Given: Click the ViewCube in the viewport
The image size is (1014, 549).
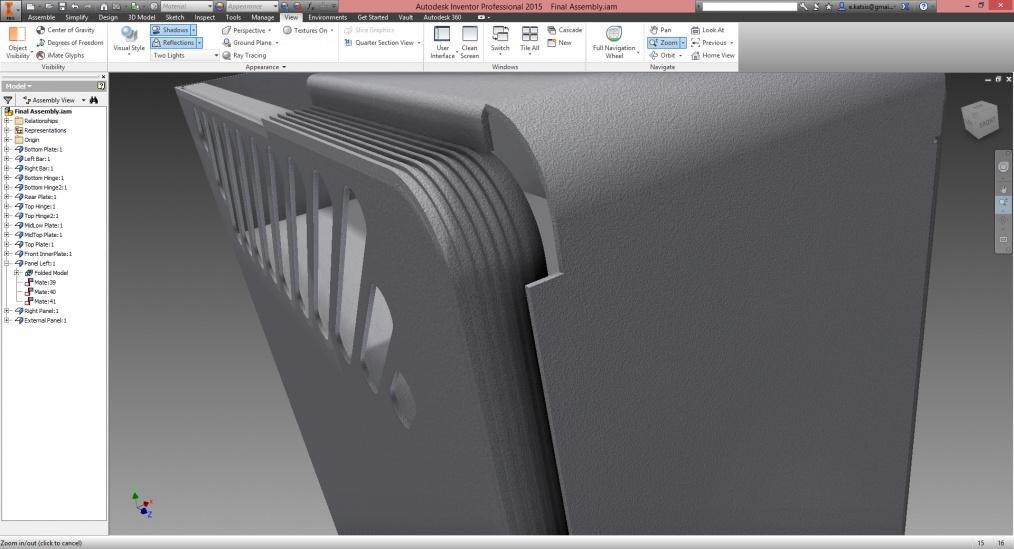Looking at the screenshot, I should click(980, 118).
